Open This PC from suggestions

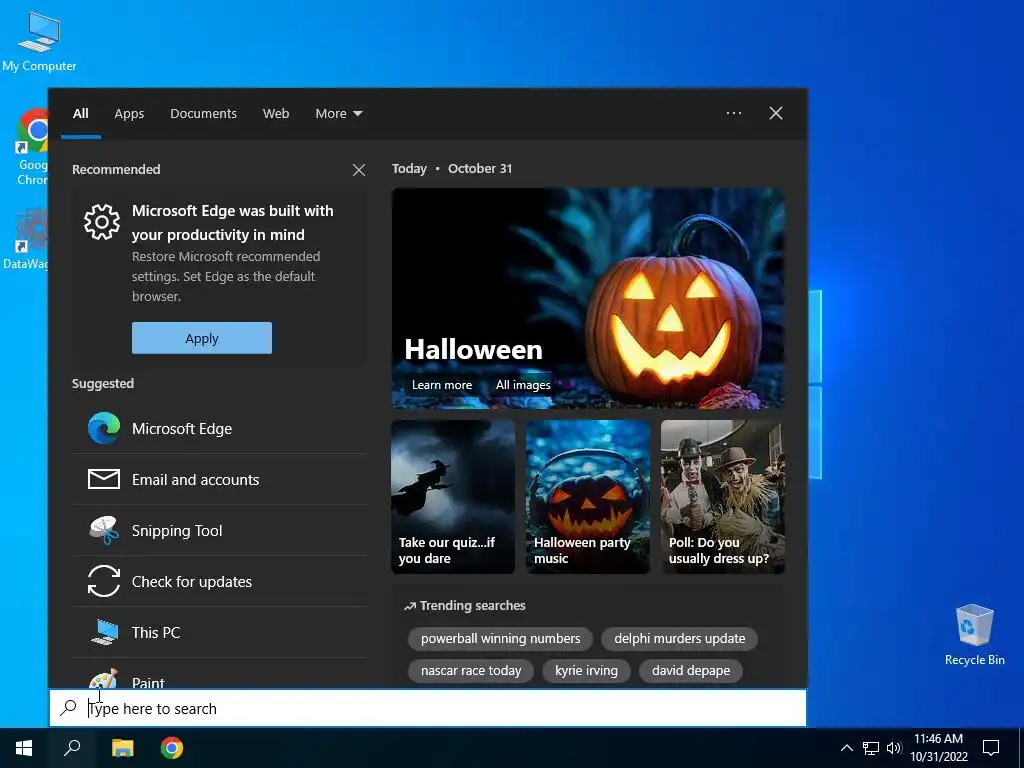pyautogui.click(x=220, y=632)
